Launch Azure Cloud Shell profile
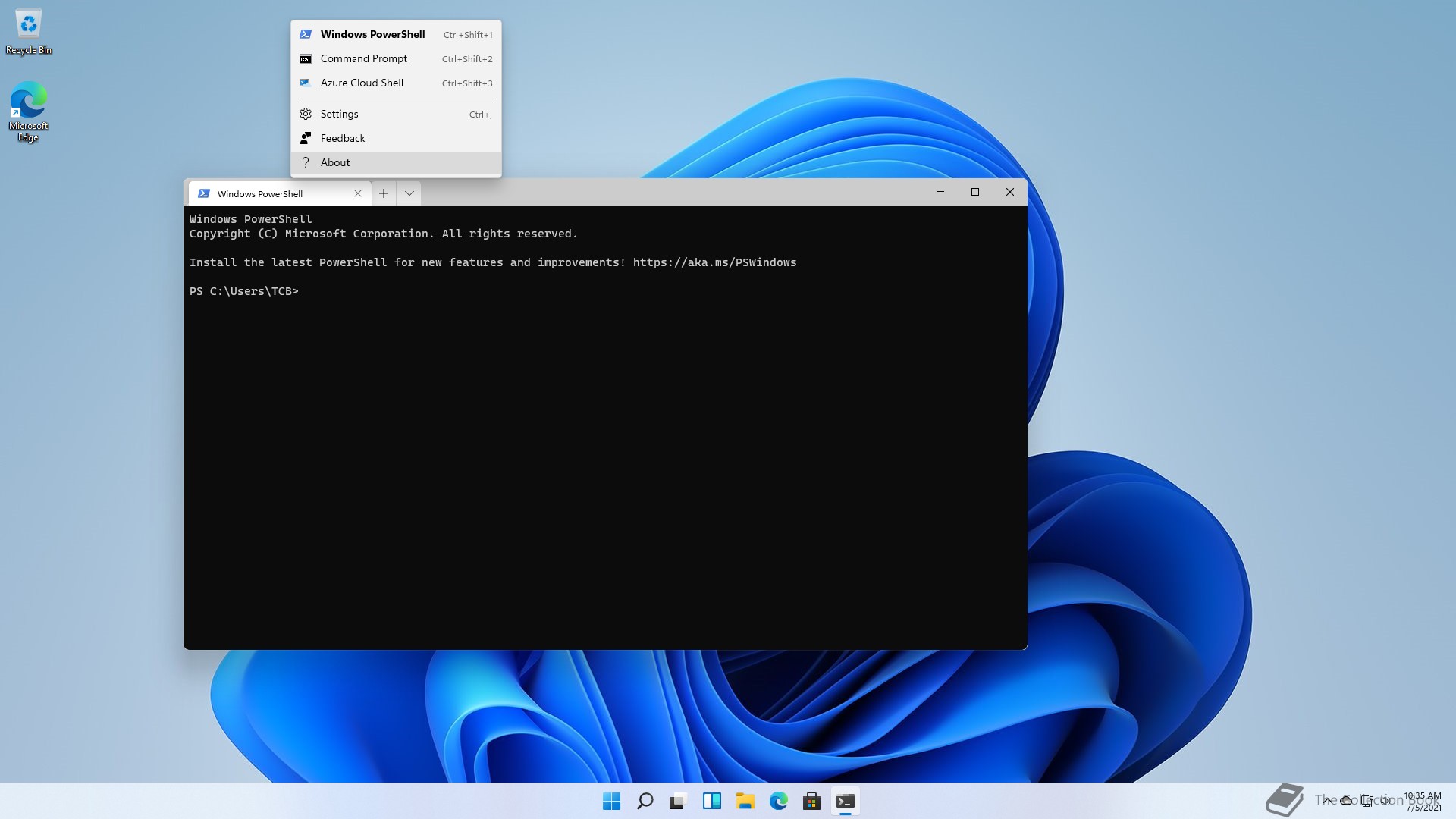The width and height of the screenshot is (1456, 819). pos(362,83)
